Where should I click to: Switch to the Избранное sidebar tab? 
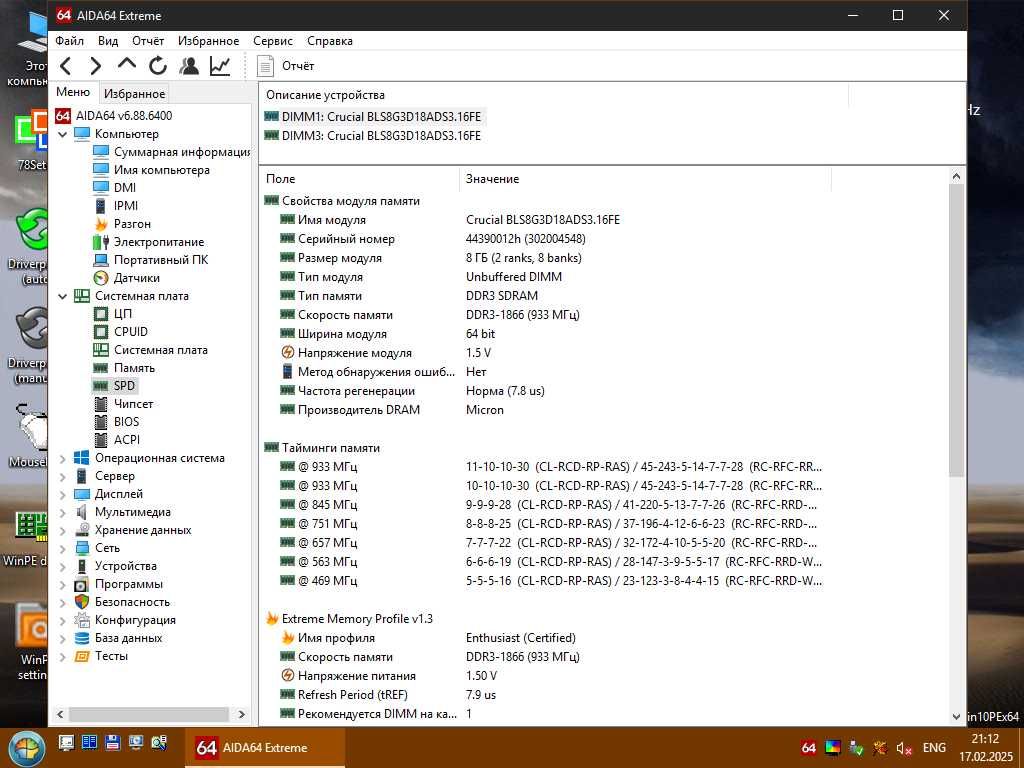(x=135, y=93)
